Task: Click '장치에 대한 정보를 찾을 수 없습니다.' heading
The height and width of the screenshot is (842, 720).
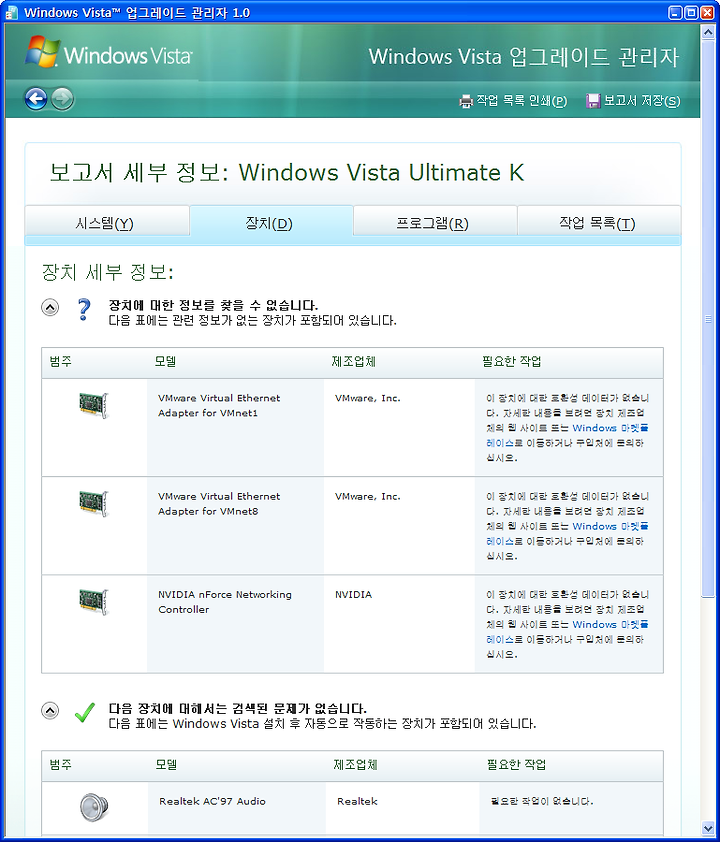Action: [213, 306]
